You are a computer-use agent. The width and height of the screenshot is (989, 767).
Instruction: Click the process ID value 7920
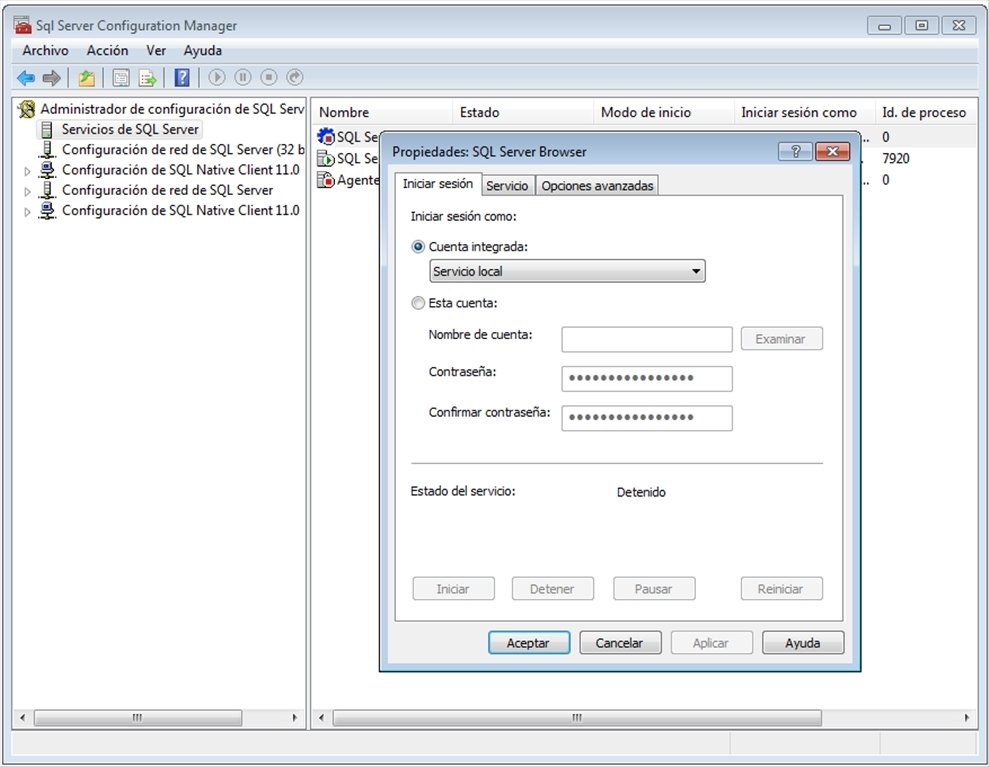[x=896, y=158]
